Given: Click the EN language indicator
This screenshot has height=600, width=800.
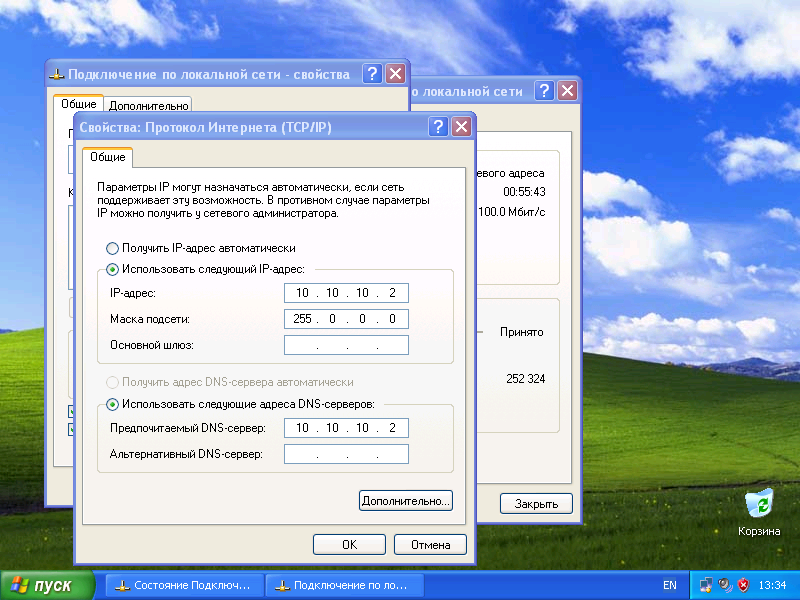Looking at the screenshot, I should [669, 585].
